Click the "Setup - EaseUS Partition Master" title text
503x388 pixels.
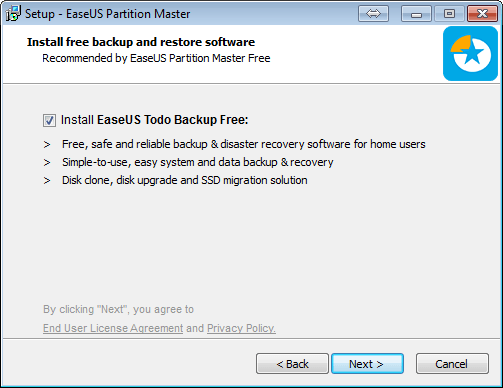[x=108, y=14]
